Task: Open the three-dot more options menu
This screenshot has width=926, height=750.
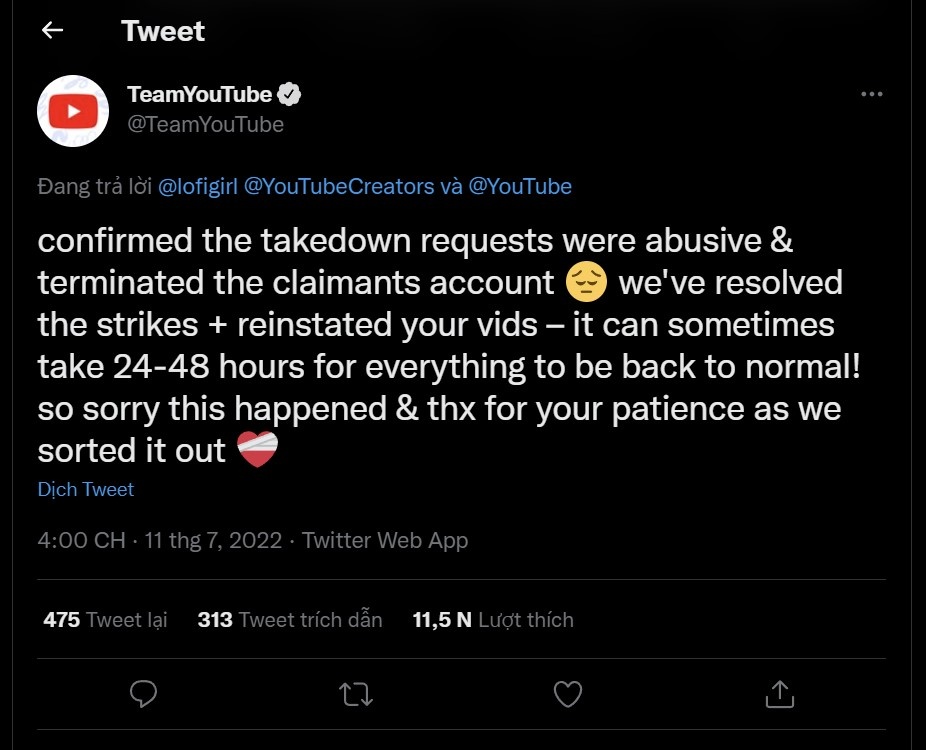Action: pyautogui.click(x=872, y=94)
